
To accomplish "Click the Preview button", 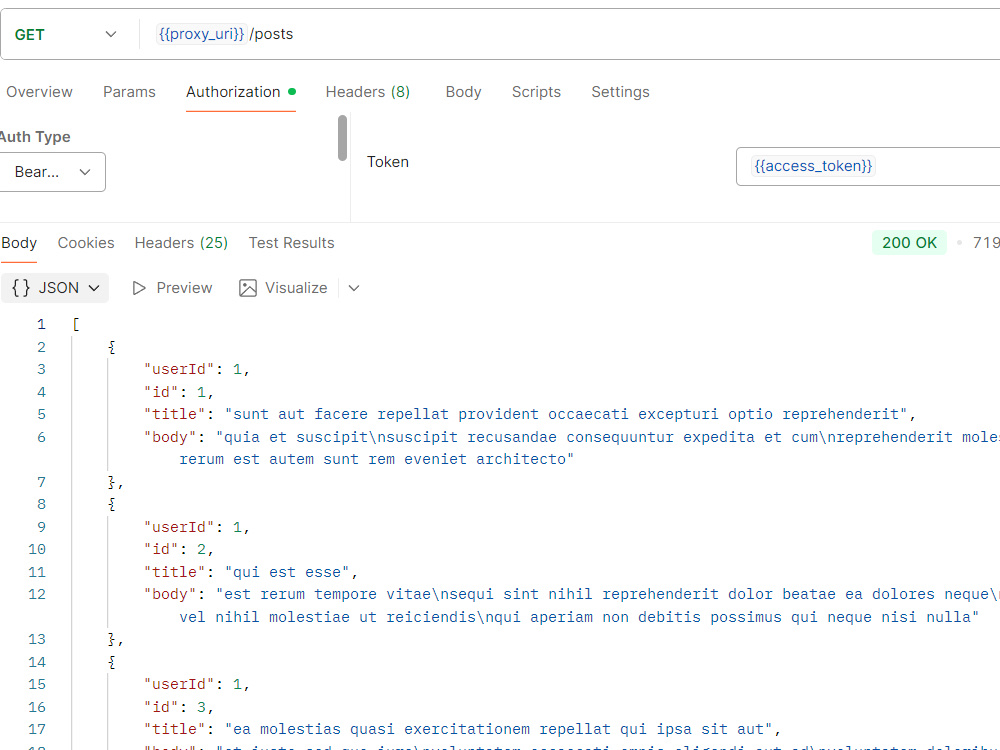I will click(172, 288).
